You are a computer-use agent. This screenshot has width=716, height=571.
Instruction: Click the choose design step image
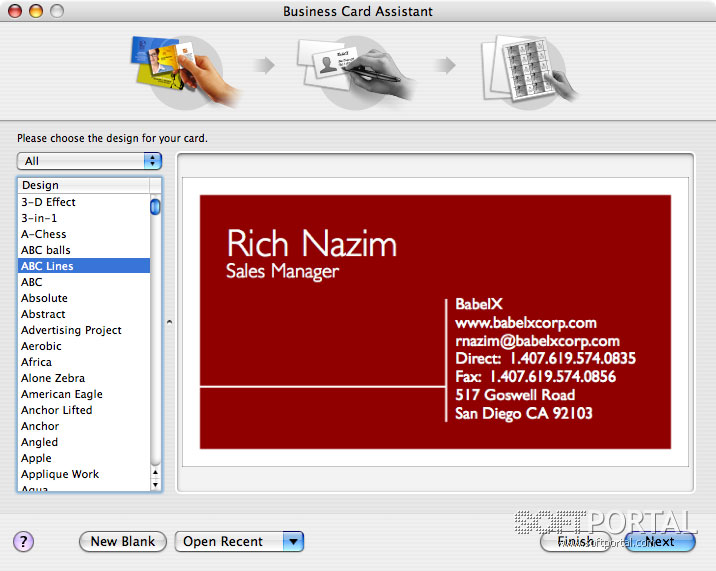pyautogui.click(x=184, y=72)
